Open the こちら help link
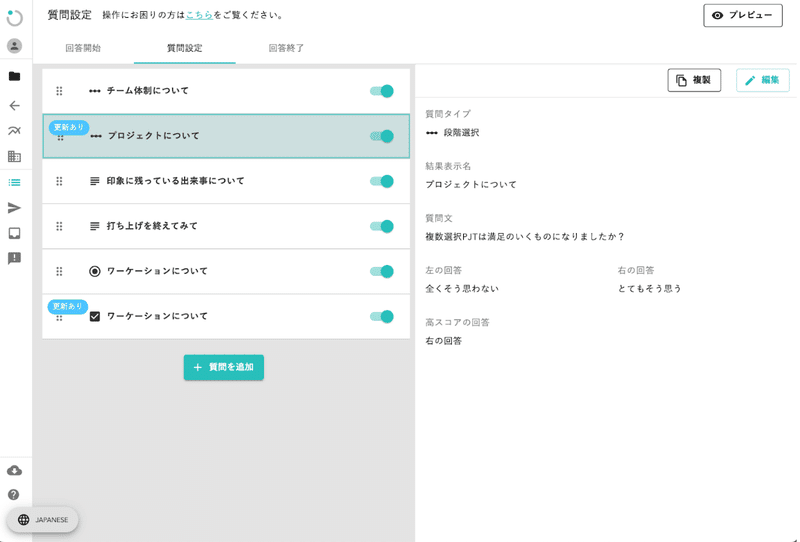 [x=199, y=15]
